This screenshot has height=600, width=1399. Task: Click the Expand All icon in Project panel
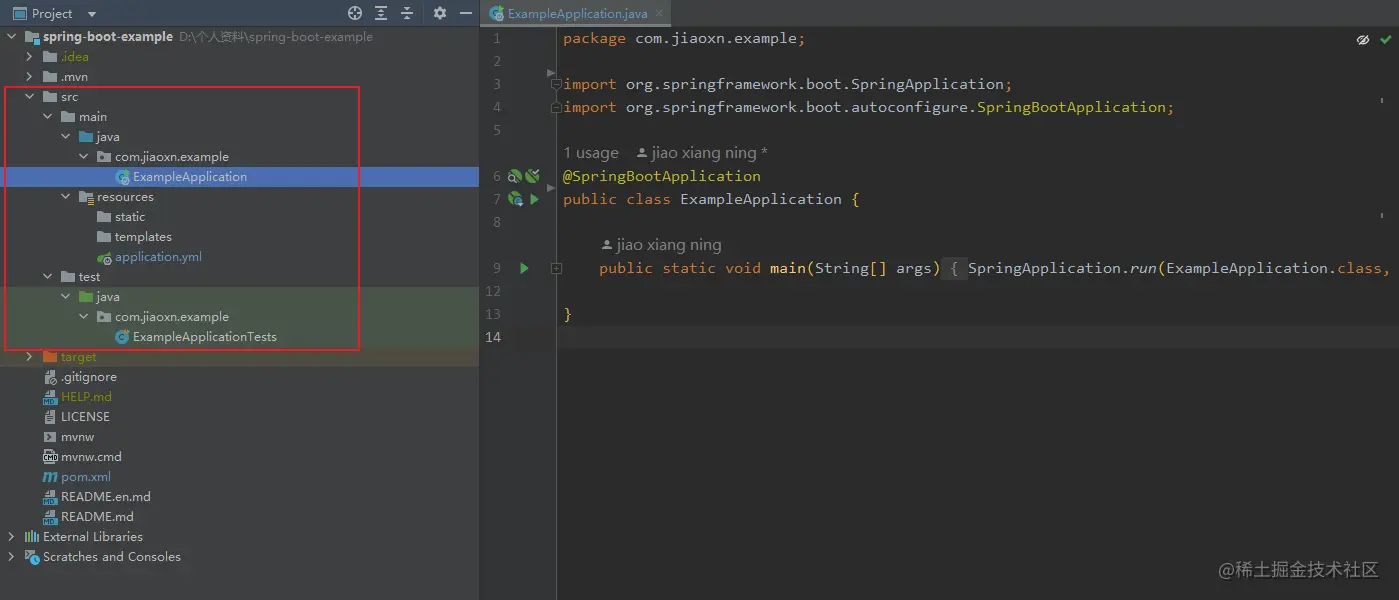[x=381, y=13]
